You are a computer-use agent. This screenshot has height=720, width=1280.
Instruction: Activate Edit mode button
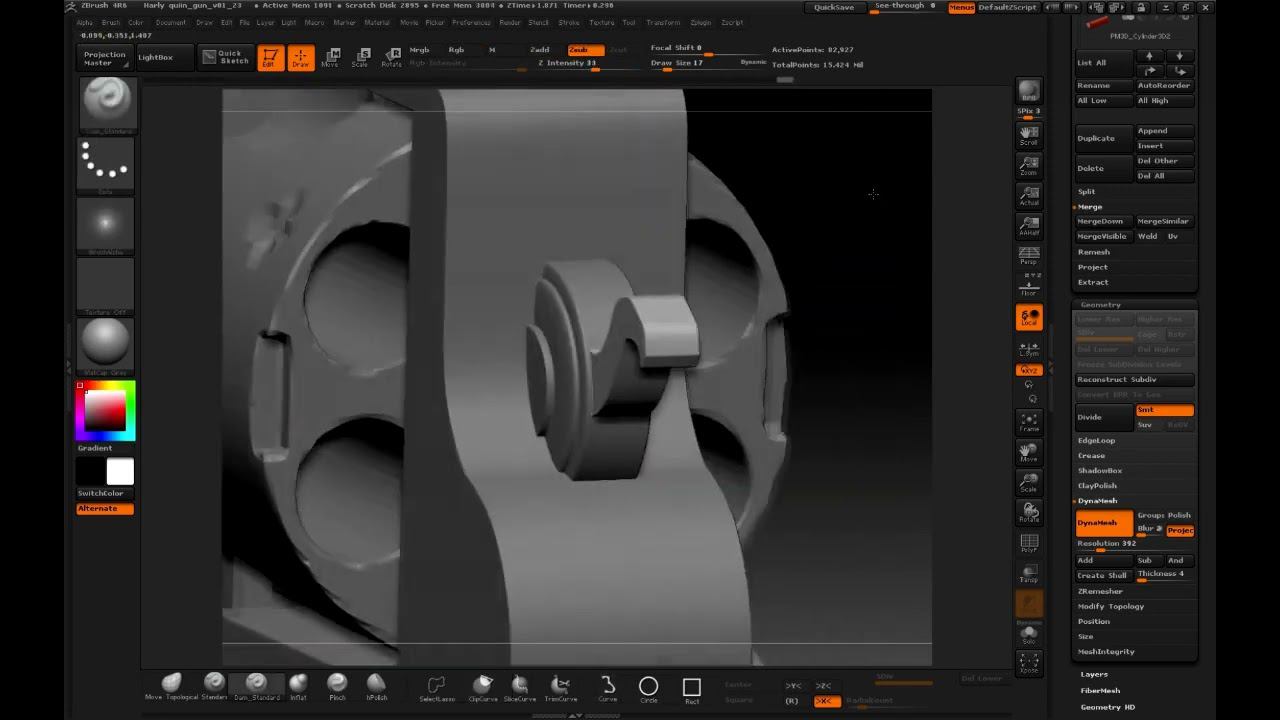point(270,58)
